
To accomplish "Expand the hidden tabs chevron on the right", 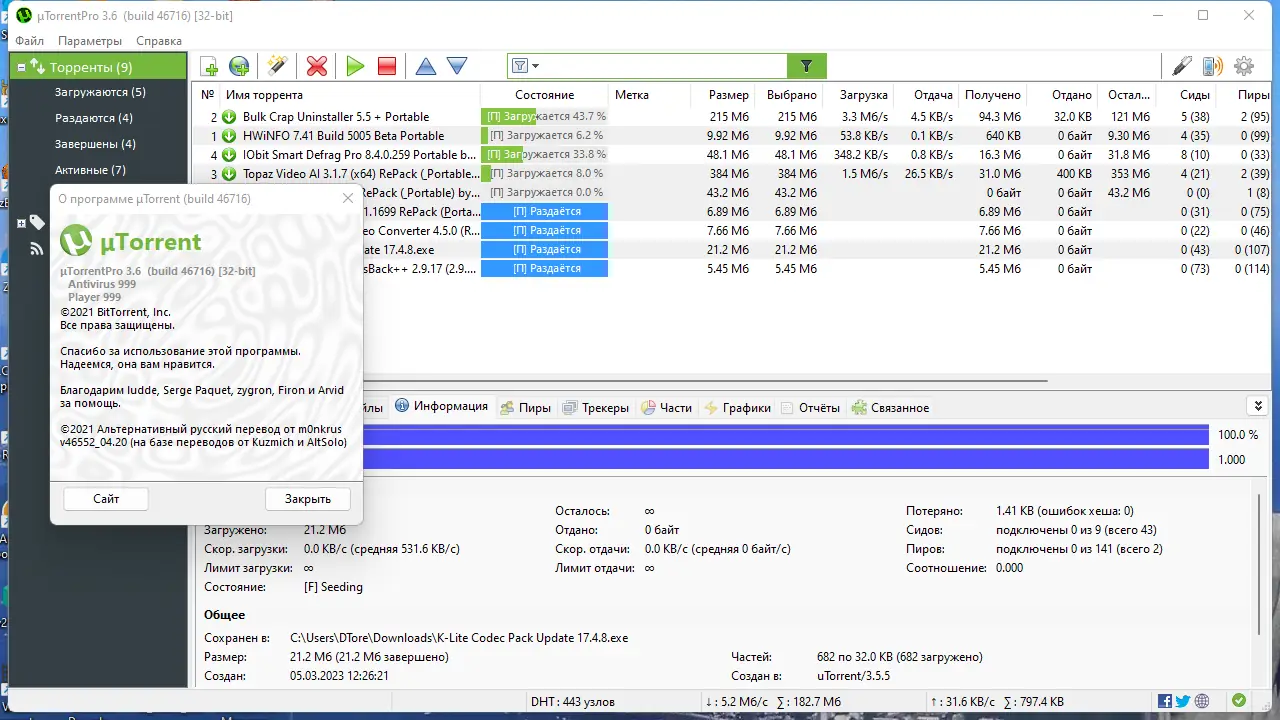I will click(x=1258, y=405).
